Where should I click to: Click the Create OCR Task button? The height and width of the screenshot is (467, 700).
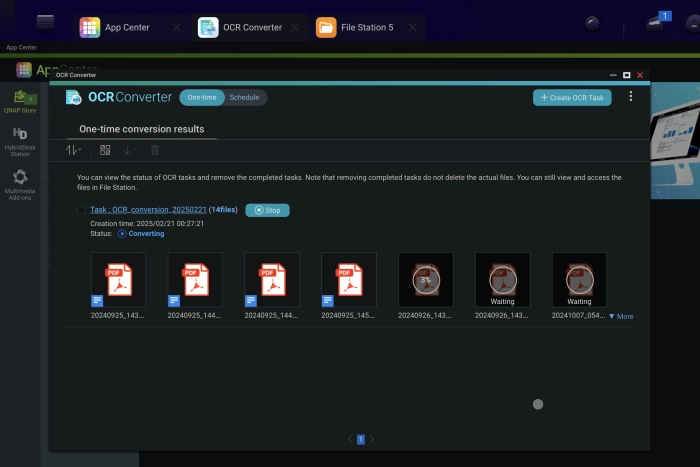[572, 97]
